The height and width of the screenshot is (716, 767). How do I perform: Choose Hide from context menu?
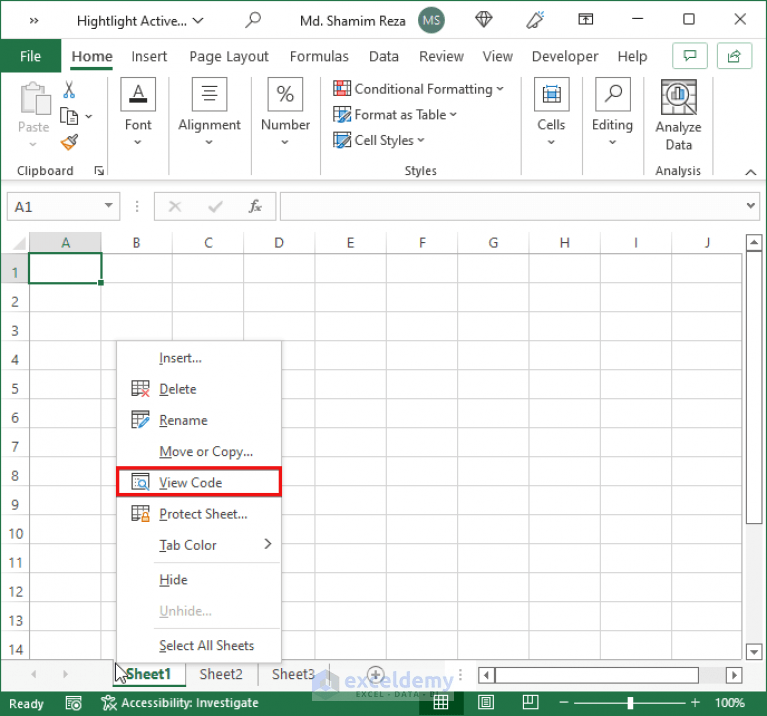(199, 580)
